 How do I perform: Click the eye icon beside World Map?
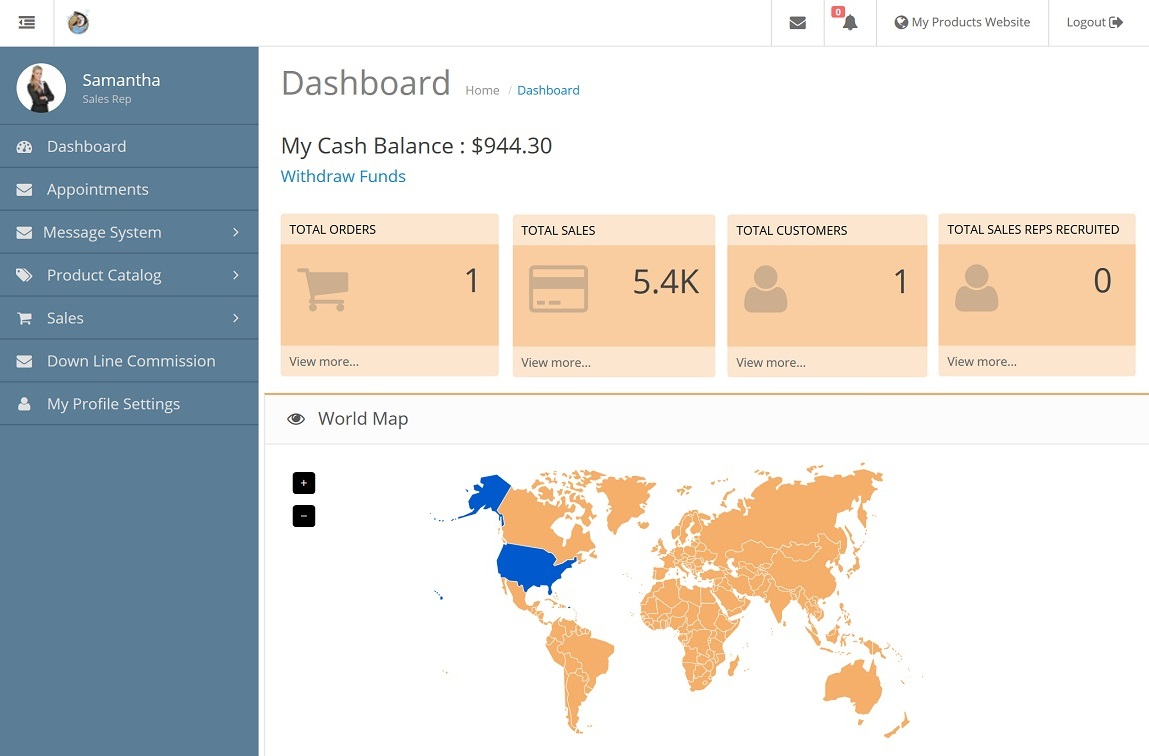click(296, 418)
